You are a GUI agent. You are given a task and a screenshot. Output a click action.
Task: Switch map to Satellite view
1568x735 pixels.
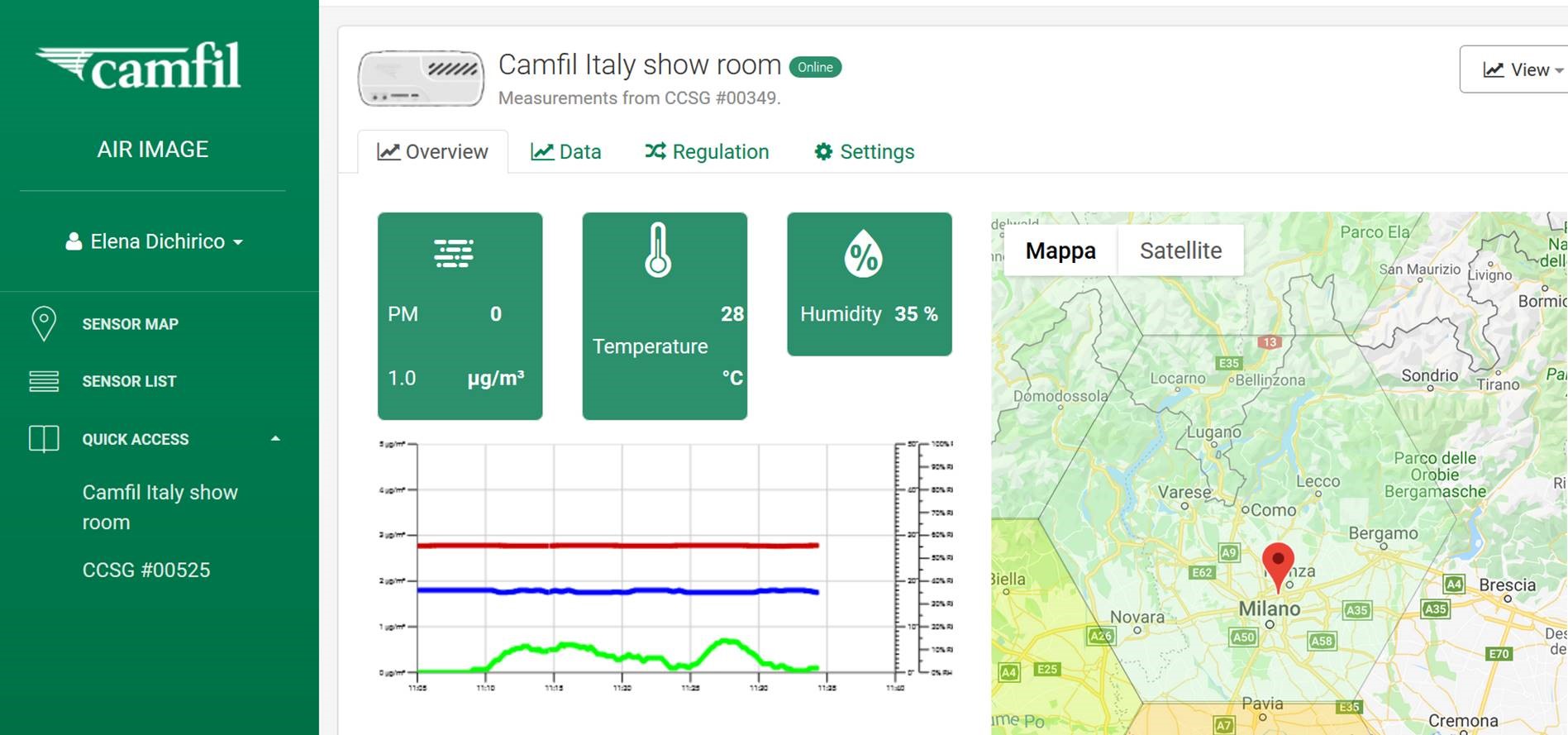1180,251
